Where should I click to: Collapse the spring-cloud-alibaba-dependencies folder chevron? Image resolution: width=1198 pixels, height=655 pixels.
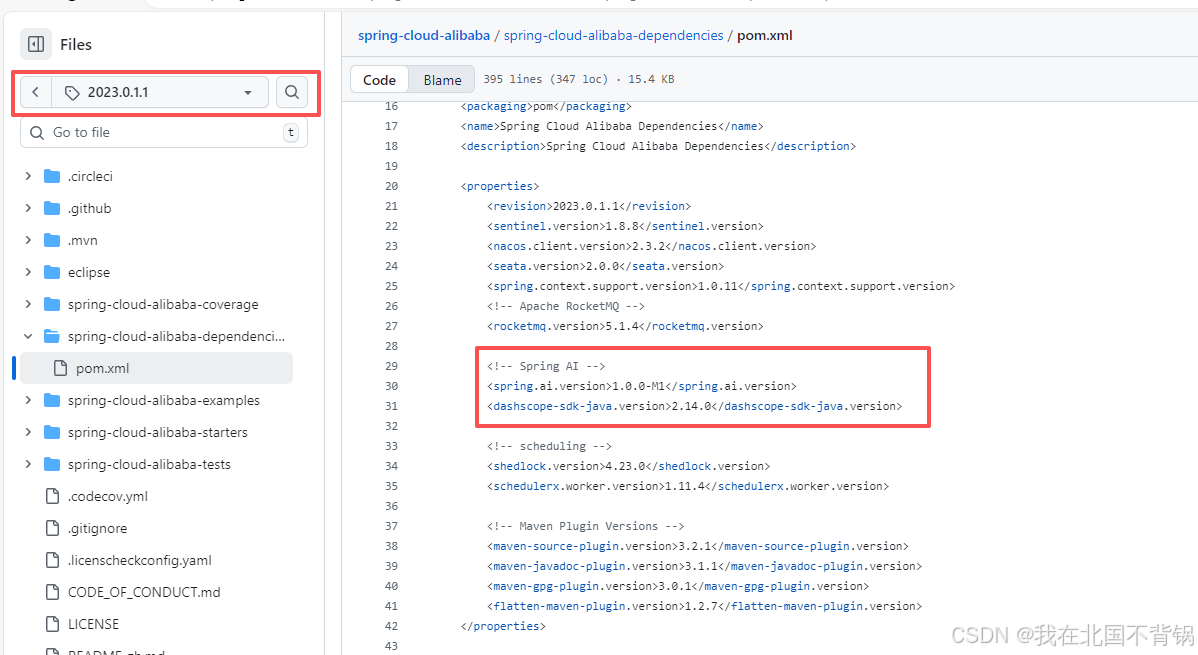tap(28, 336)
